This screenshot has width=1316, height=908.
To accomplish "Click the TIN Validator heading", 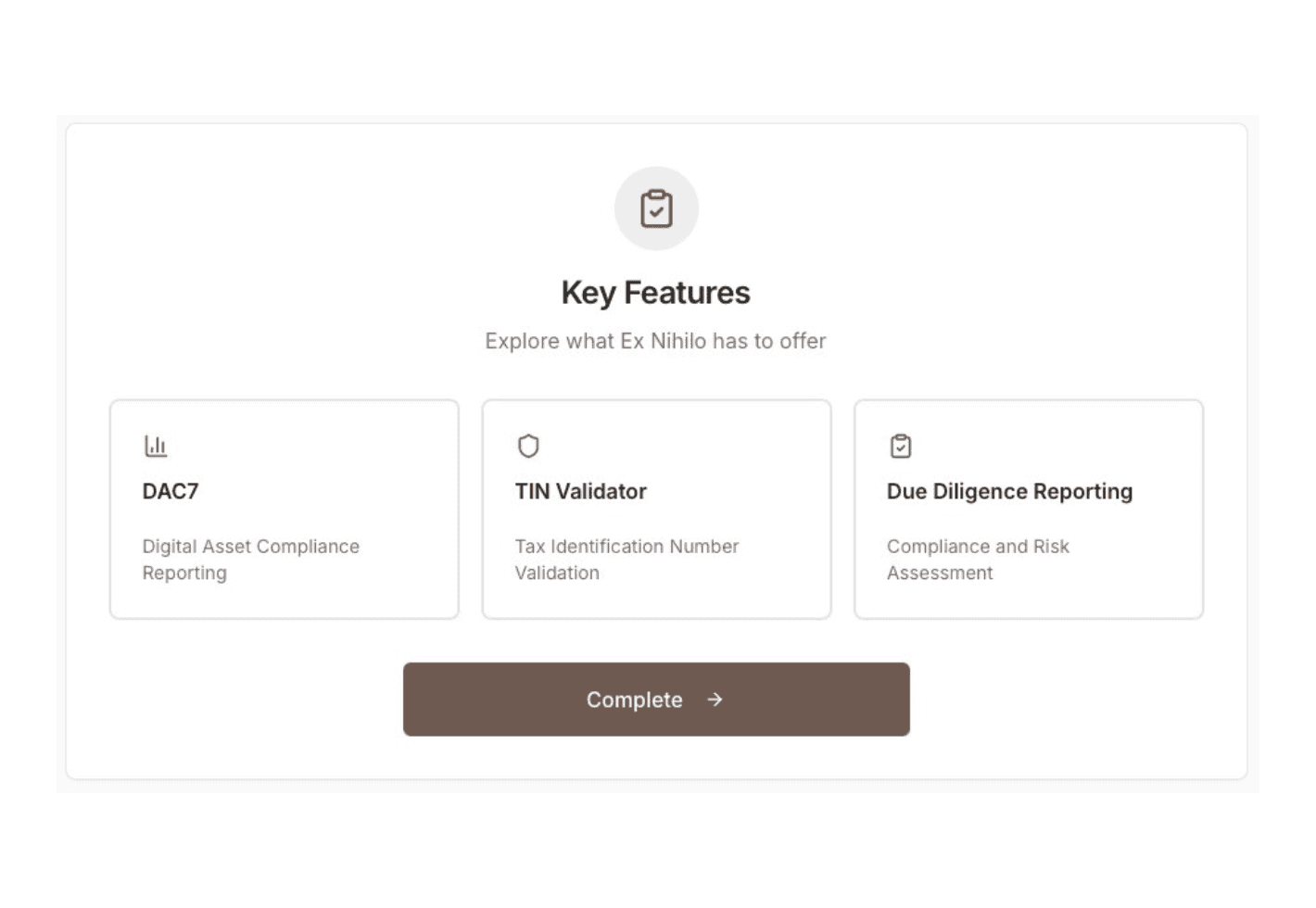I will tap(582, 491).
